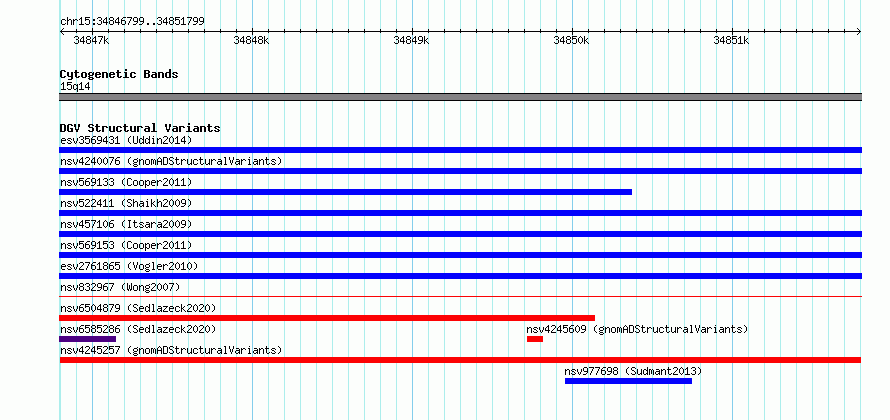Image resolution: width=890 pixels, height=420 pixels.
Task: Select the red nsv4245257 variant bar
Action: [460, 360]
